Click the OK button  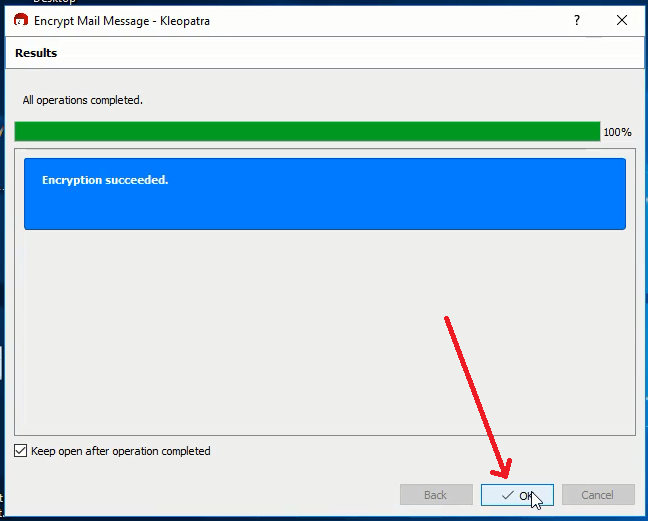(517, 495)
